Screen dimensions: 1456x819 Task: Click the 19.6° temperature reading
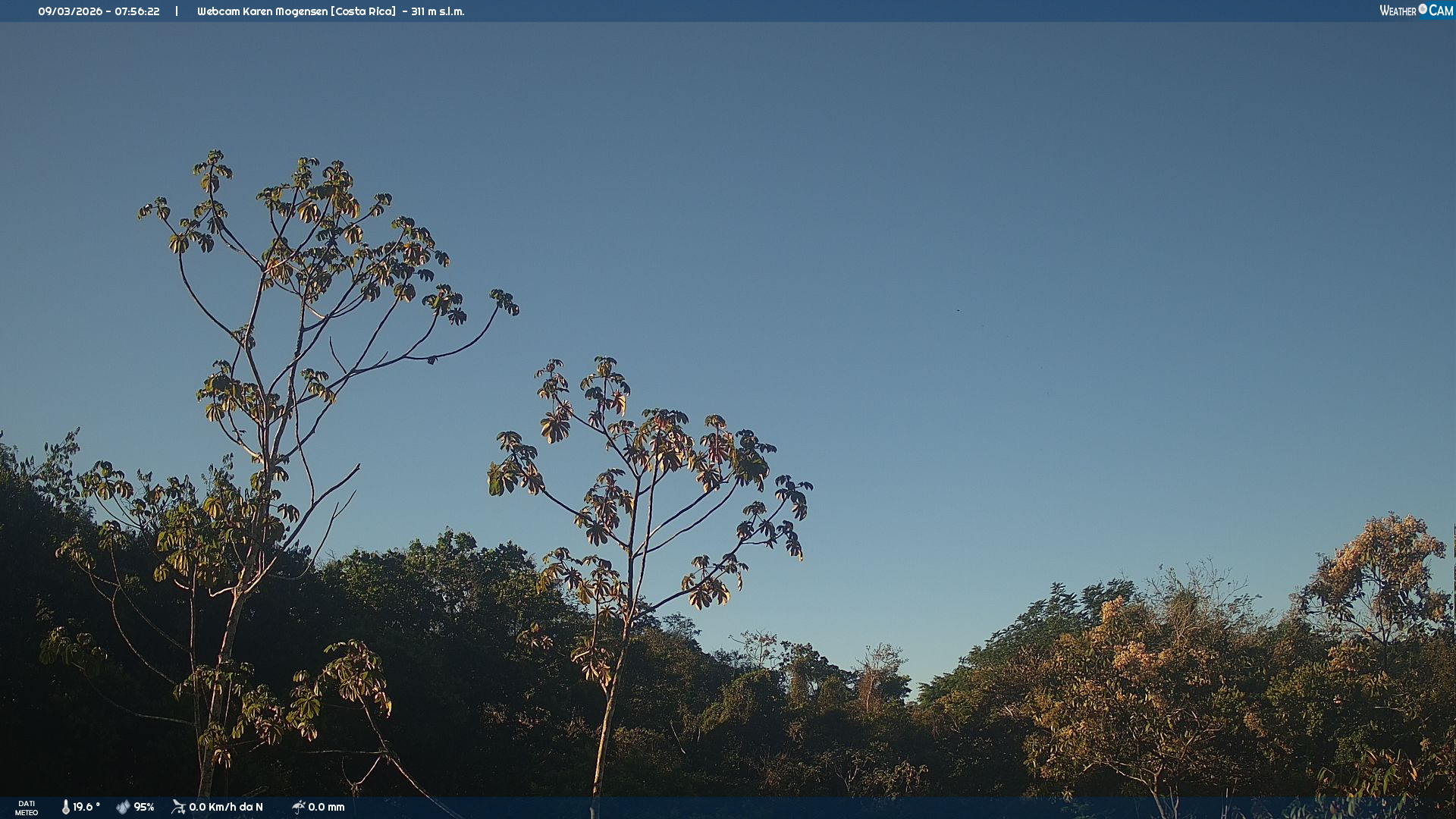86,807
